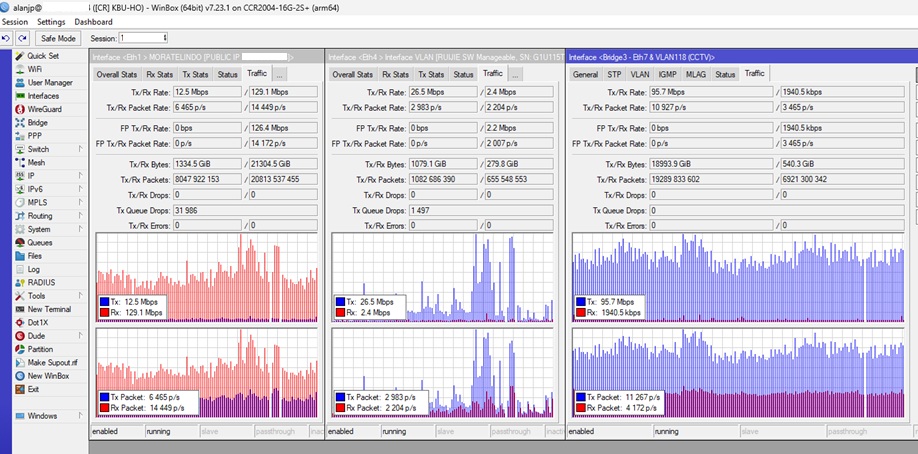Show more tabs in Eth4 window
Viewport: 918px width, 454px height.
point(515,74)
